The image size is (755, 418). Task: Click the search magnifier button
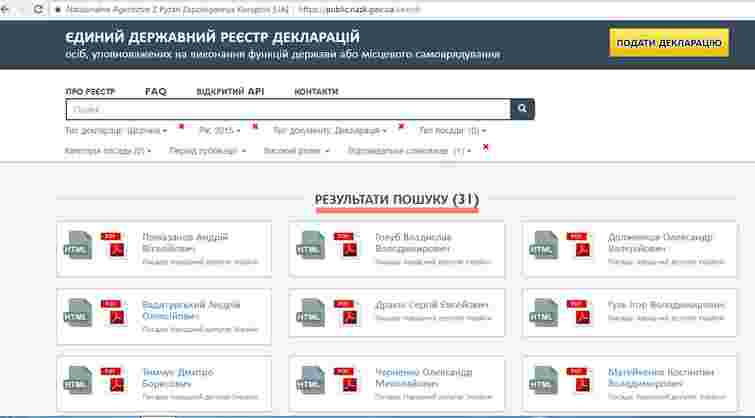(x=522, y=109)
